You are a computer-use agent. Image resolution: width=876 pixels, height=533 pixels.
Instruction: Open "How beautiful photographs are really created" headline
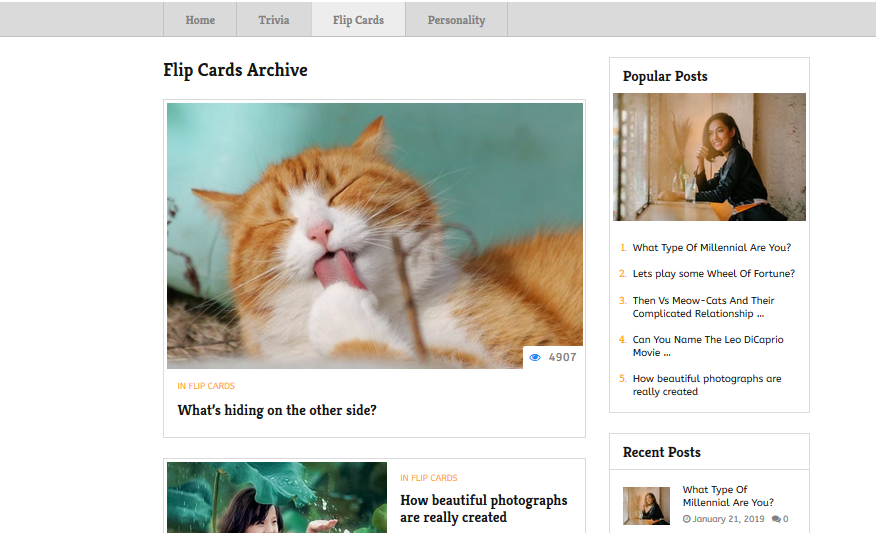pos(484,508)
